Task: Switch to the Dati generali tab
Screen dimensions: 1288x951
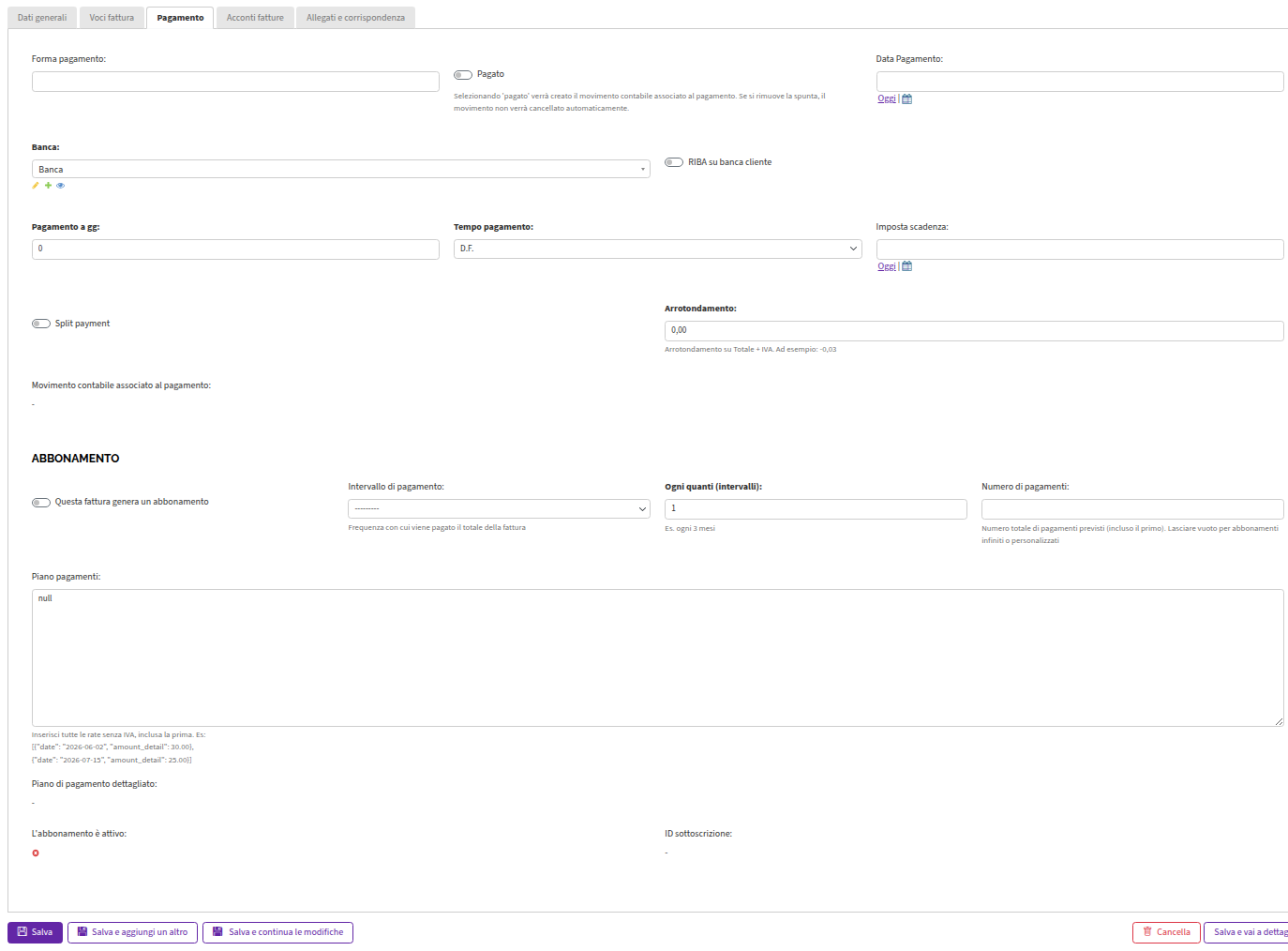Action: coord(42,18)
